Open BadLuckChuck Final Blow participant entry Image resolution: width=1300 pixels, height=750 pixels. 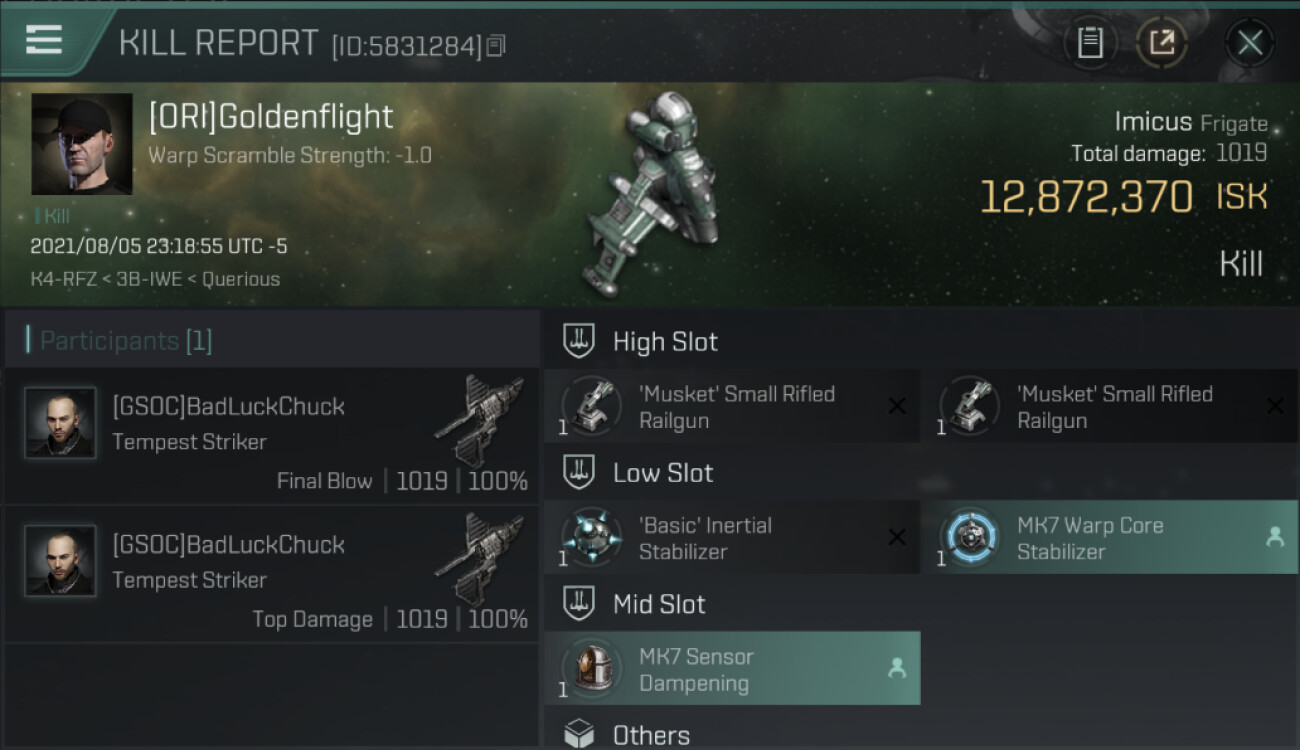272,436
